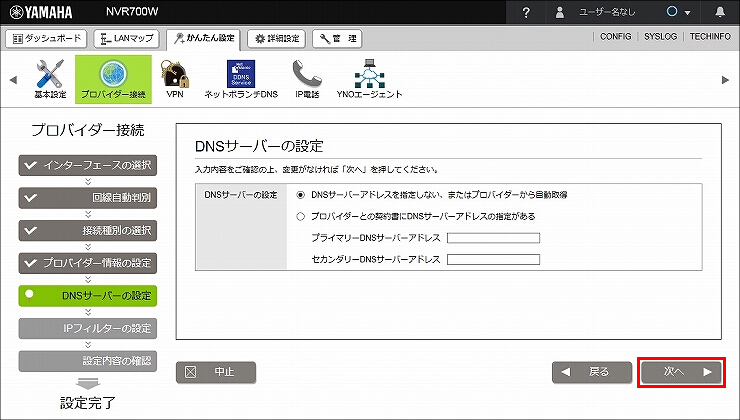Open the SYSLOG link
Screen dimensions: 740x420
point(660,36)
